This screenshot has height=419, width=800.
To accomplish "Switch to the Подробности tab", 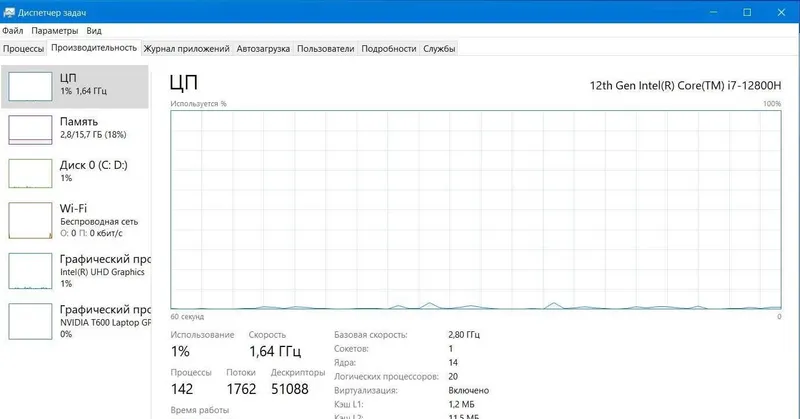I will click(x=389, y=48).
